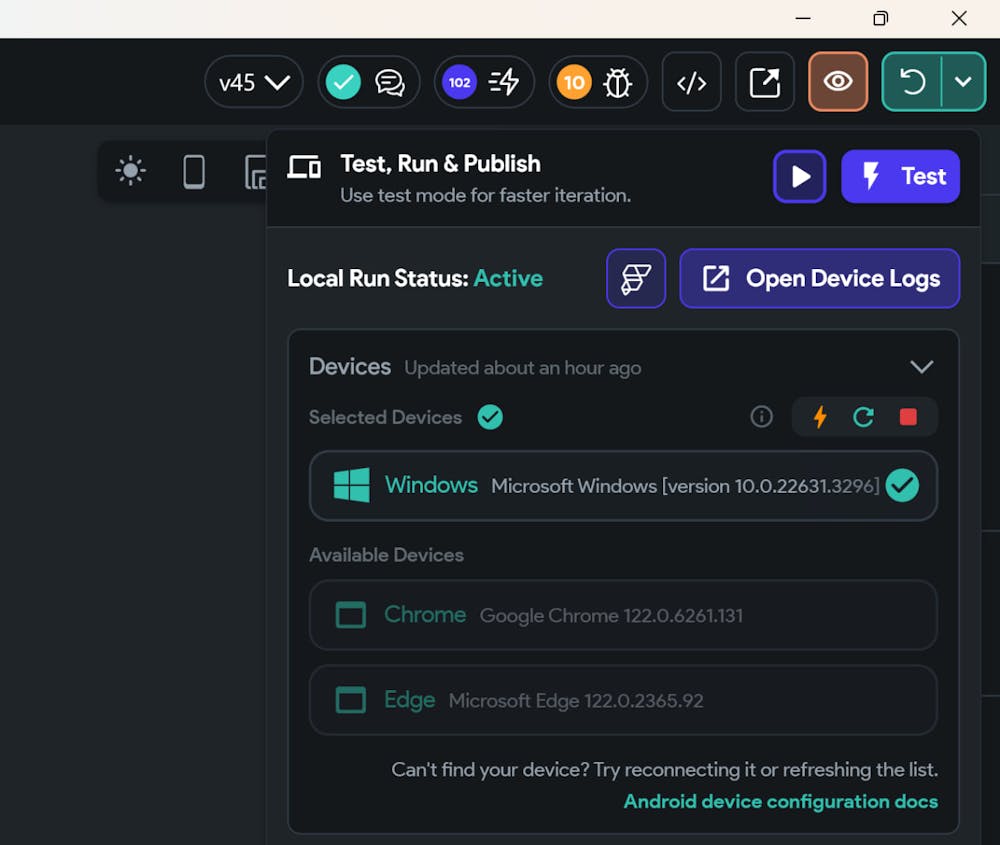This screenshot has width=1000, height=845.
Task: Deselect the Windows device checkmark
Action: pos(902,486)
